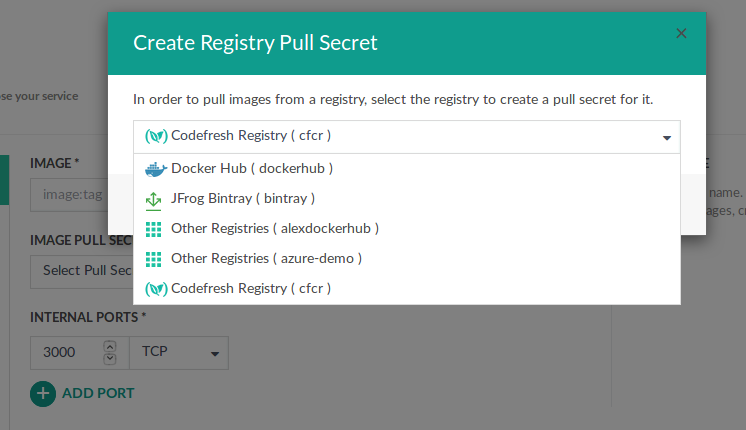Choose JFrog Bintray ( bintray ) registry
Screen dimensions: 746x430
(243, 198)
